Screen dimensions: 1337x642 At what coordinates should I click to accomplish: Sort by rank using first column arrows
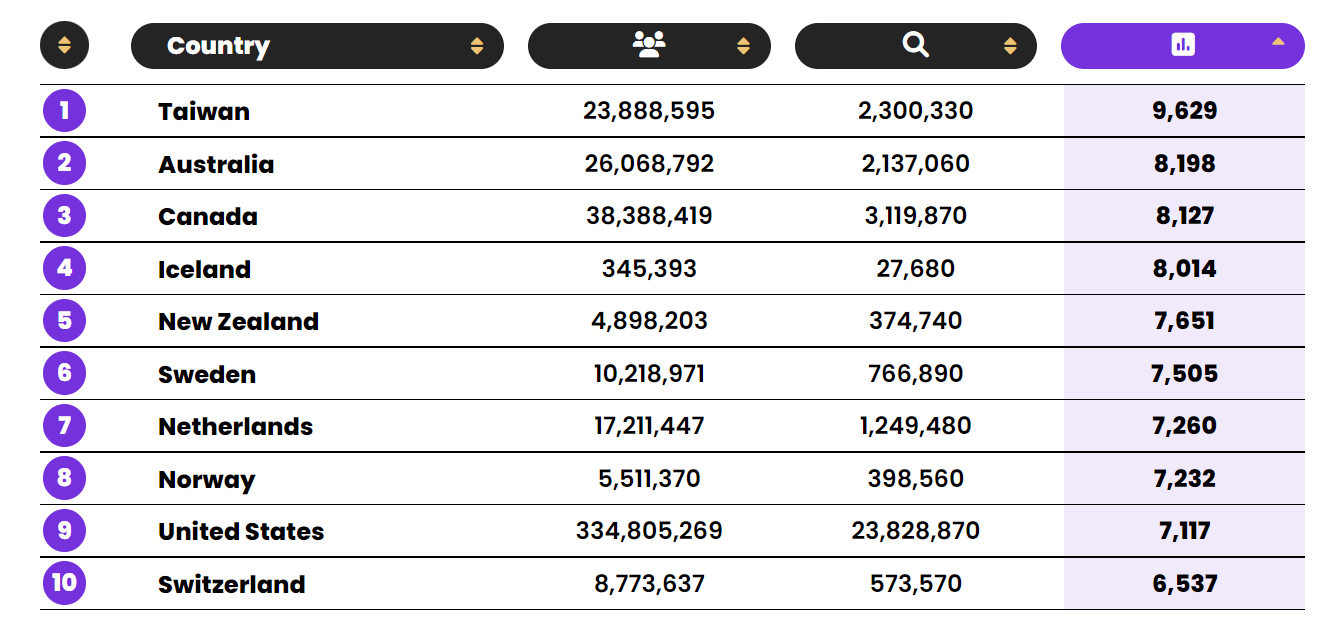point(64,46)
